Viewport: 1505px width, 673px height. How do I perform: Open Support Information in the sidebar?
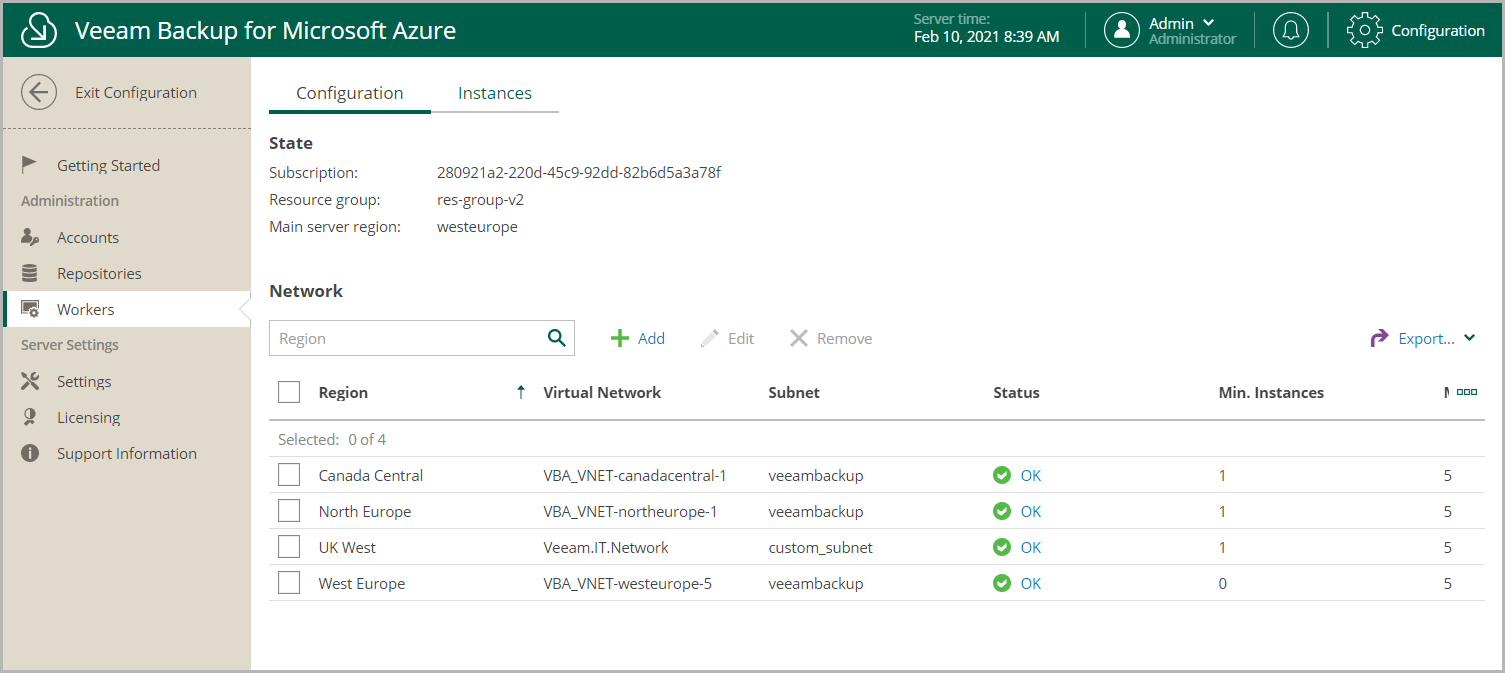click(127, 453)
